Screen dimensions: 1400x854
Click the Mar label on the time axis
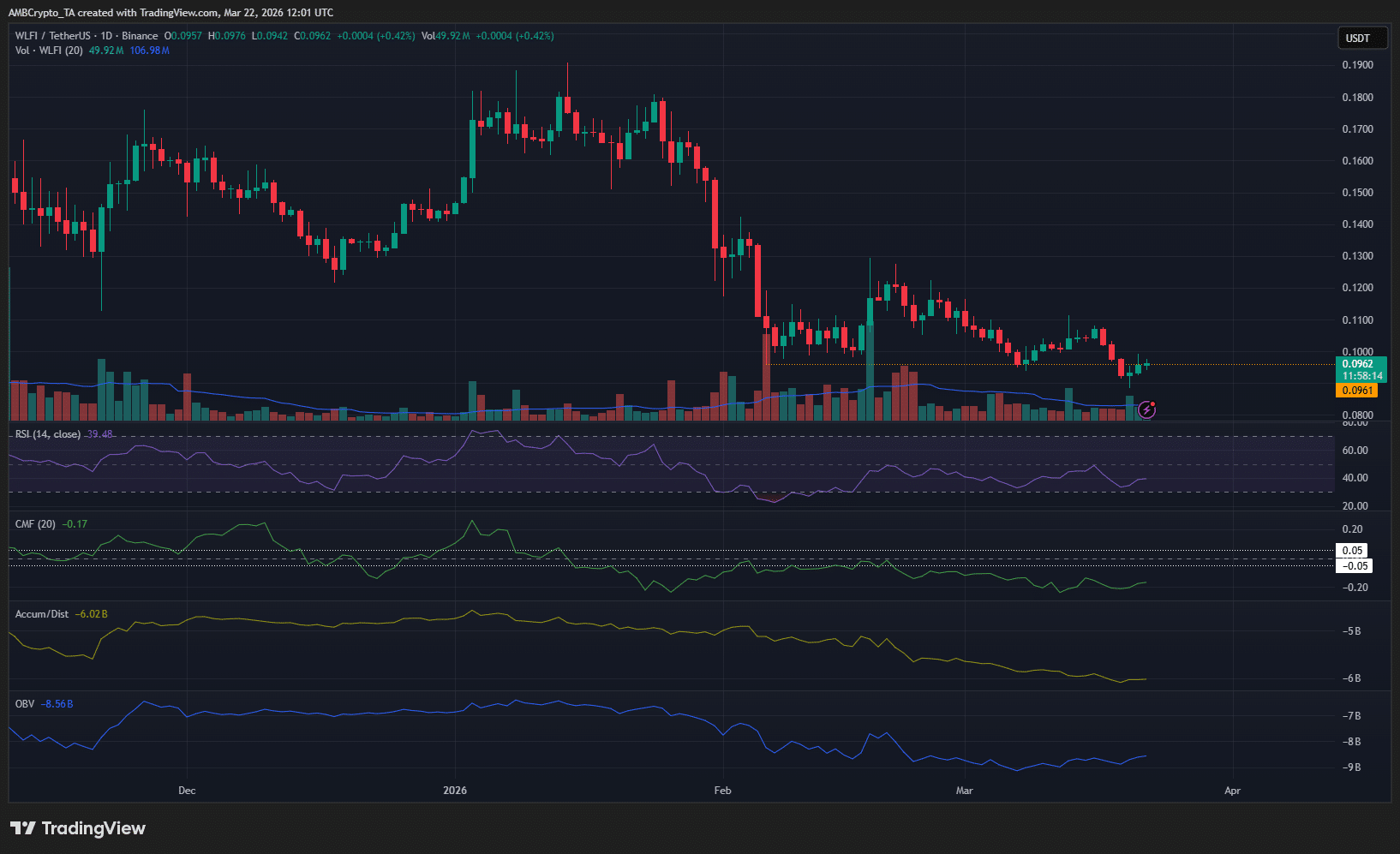[x=964, y=791]
